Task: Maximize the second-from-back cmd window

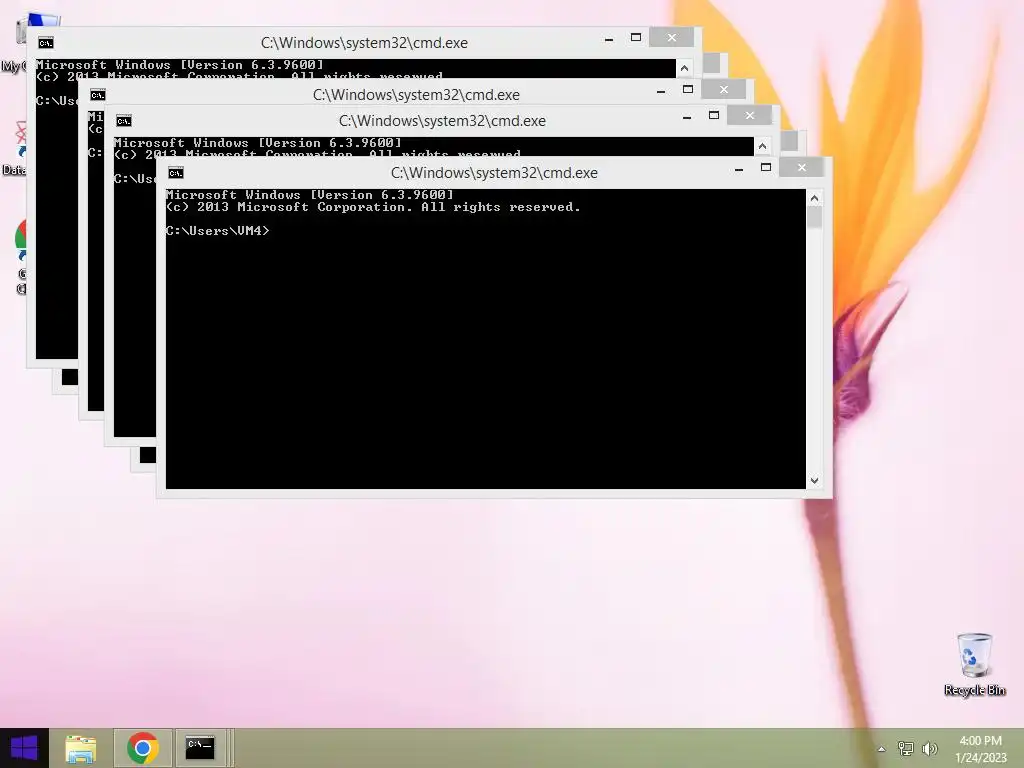Action: [x=688, y=89]
